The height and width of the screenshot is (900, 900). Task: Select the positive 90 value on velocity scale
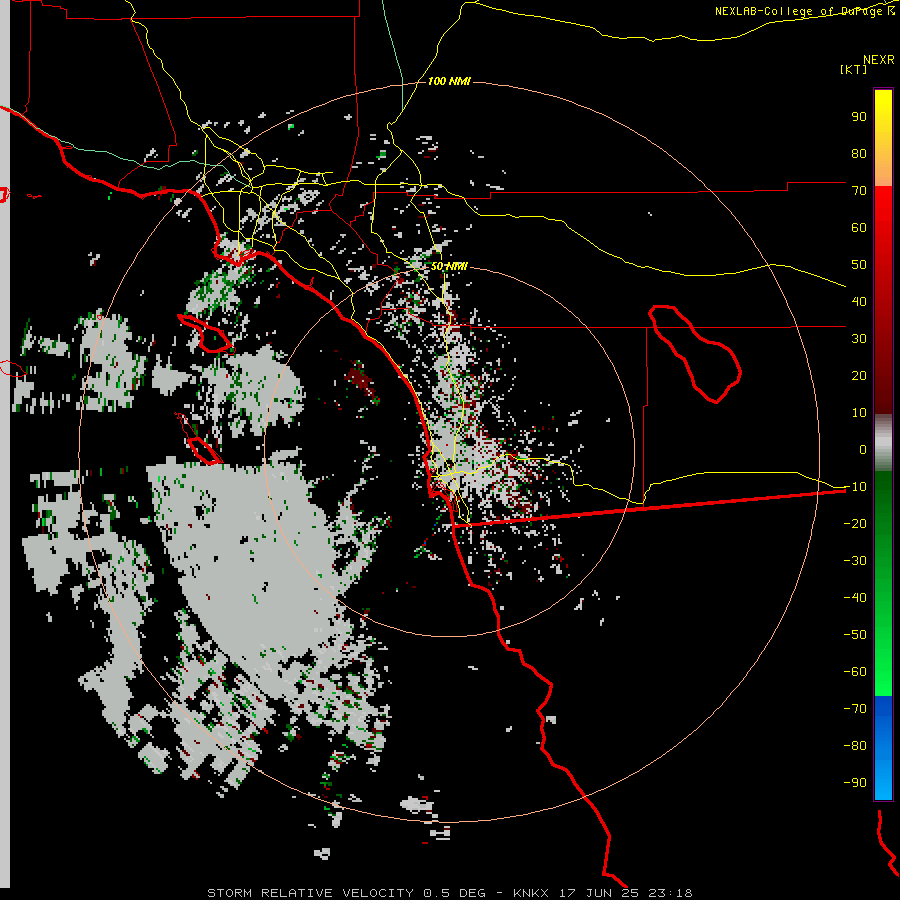point(859,117)
